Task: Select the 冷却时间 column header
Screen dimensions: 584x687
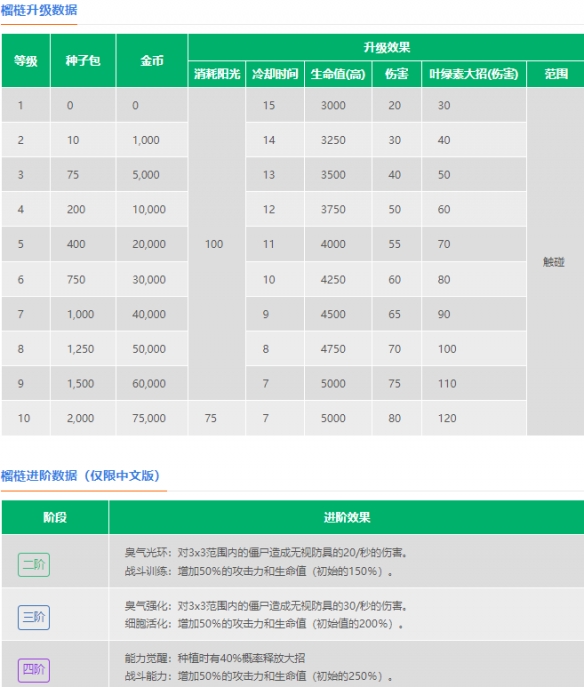Action: (275, 74)
